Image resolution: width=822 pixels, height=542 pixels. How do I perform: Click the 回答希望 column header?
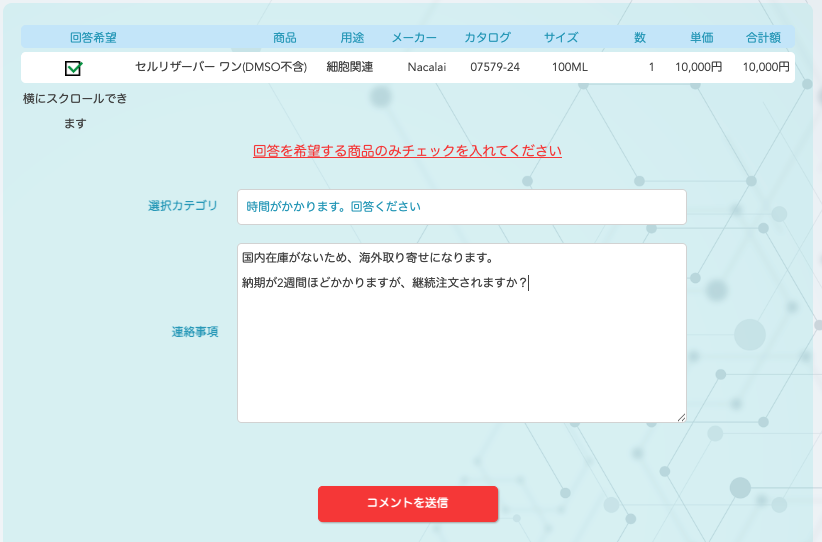point(93,38)
